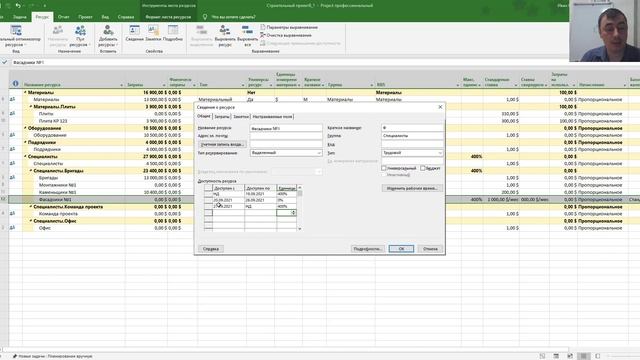Click Учетная запись входа... button
The image size is (640, 360).
click(222, 144)
